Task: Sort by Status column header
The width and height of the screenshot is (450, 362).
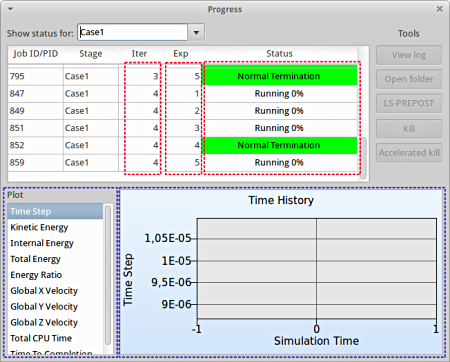Action: pyautogui.click(x=279, y=54)
